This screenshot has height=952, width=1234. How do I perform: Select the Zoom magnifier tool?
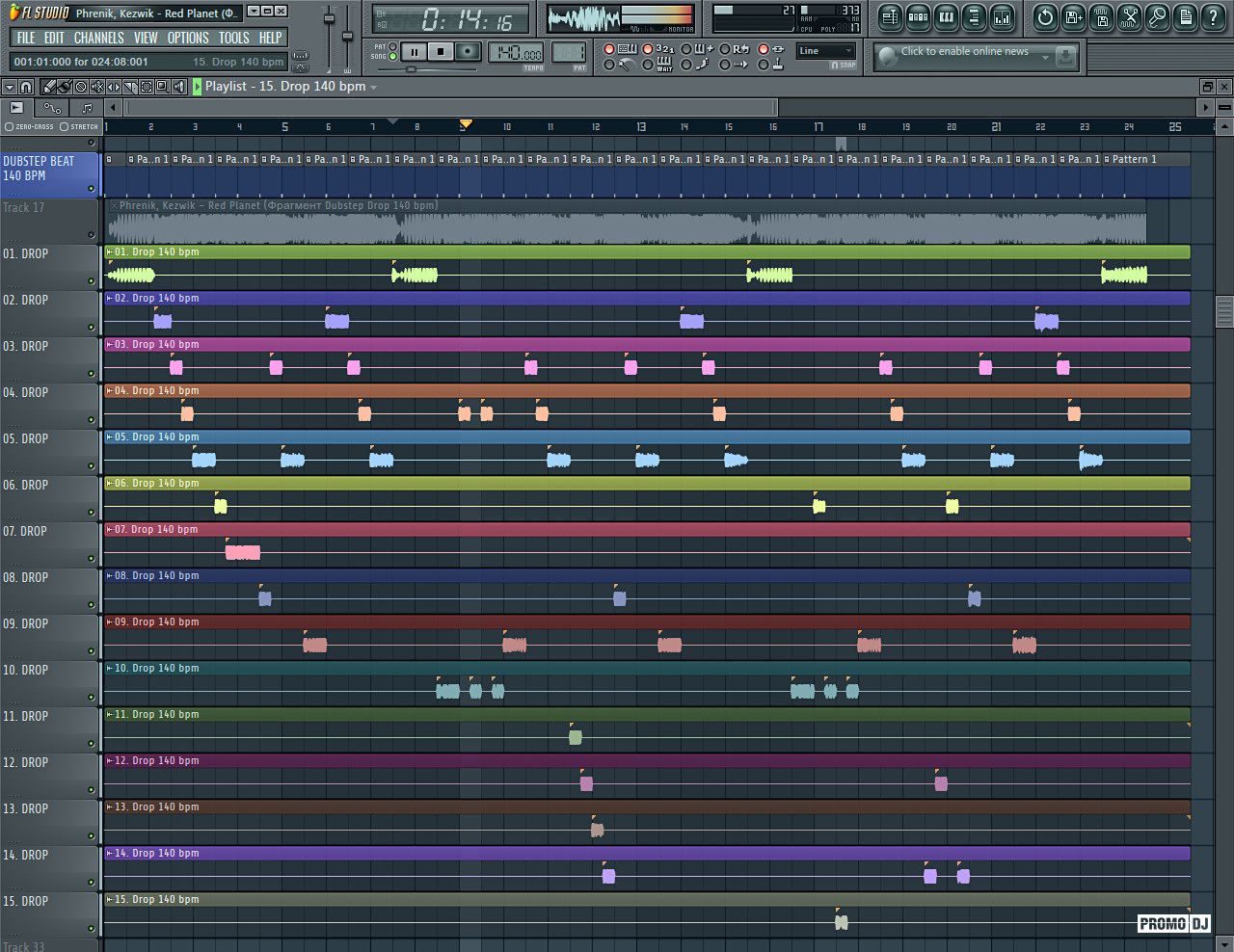pos(163,87)
